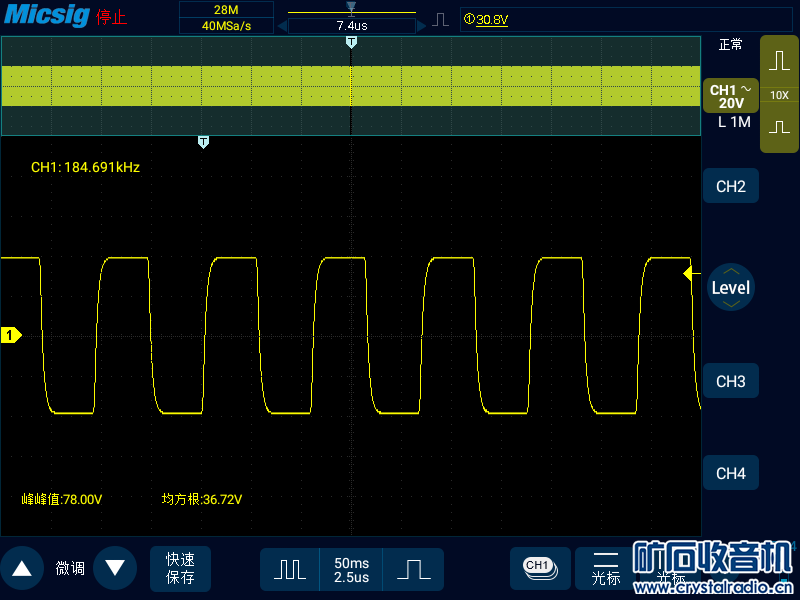The height and width of the screenshot is (600, 800).
Task: Toggle channel CH4 on
Action: [731, 474]
